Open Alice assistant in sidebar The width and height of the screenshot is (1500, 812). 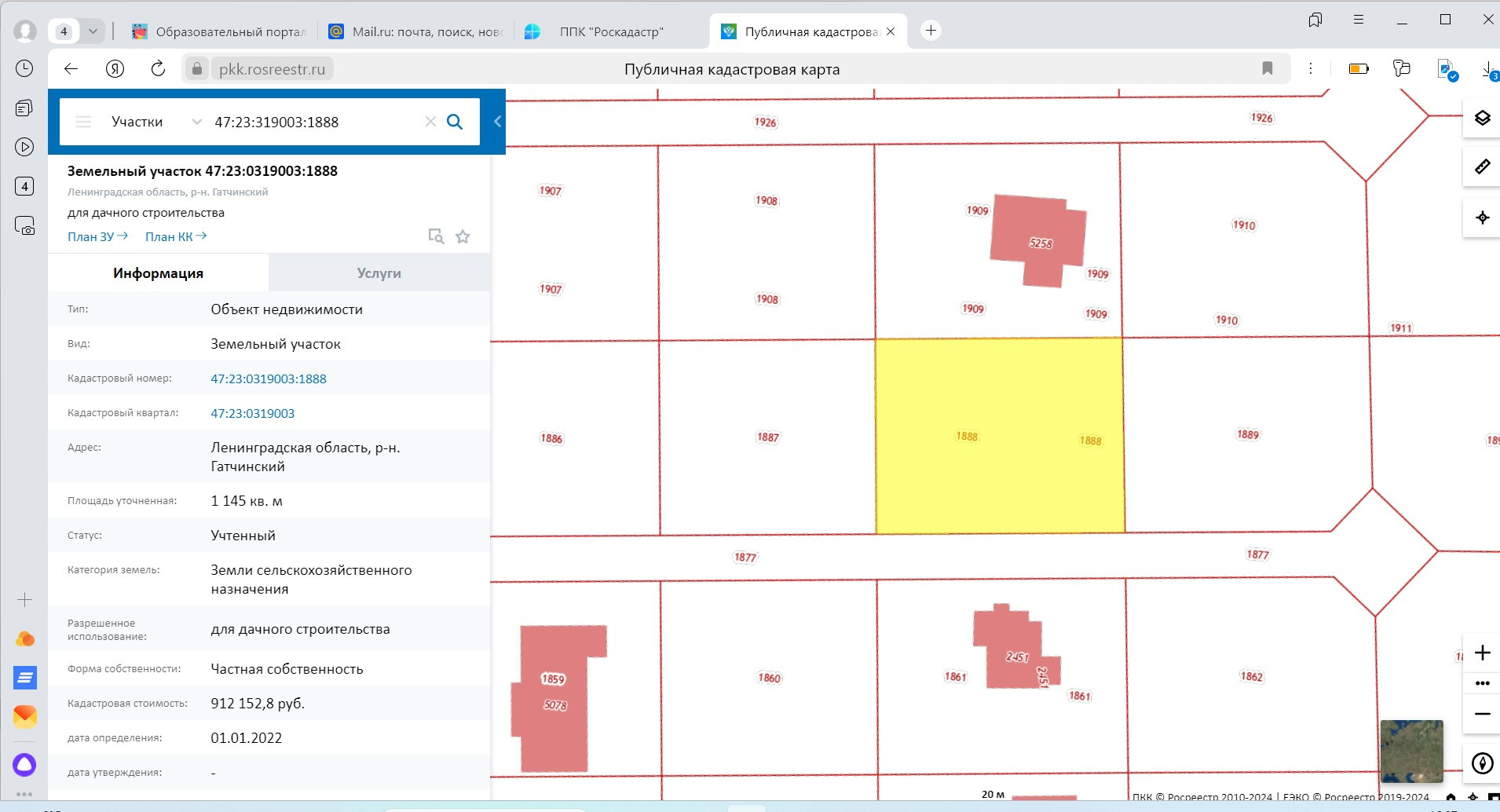(24, 764)
